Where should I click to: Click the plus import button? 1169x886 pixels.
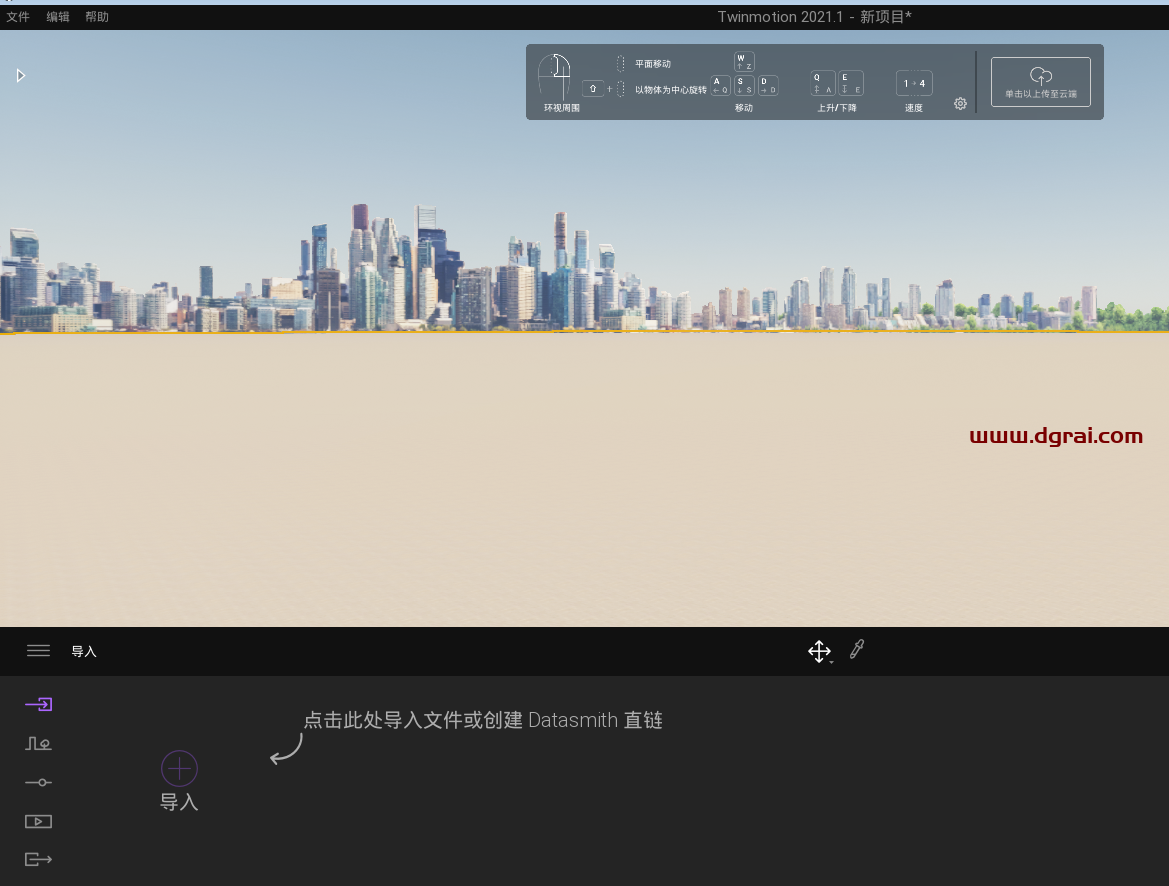(180, 768)
